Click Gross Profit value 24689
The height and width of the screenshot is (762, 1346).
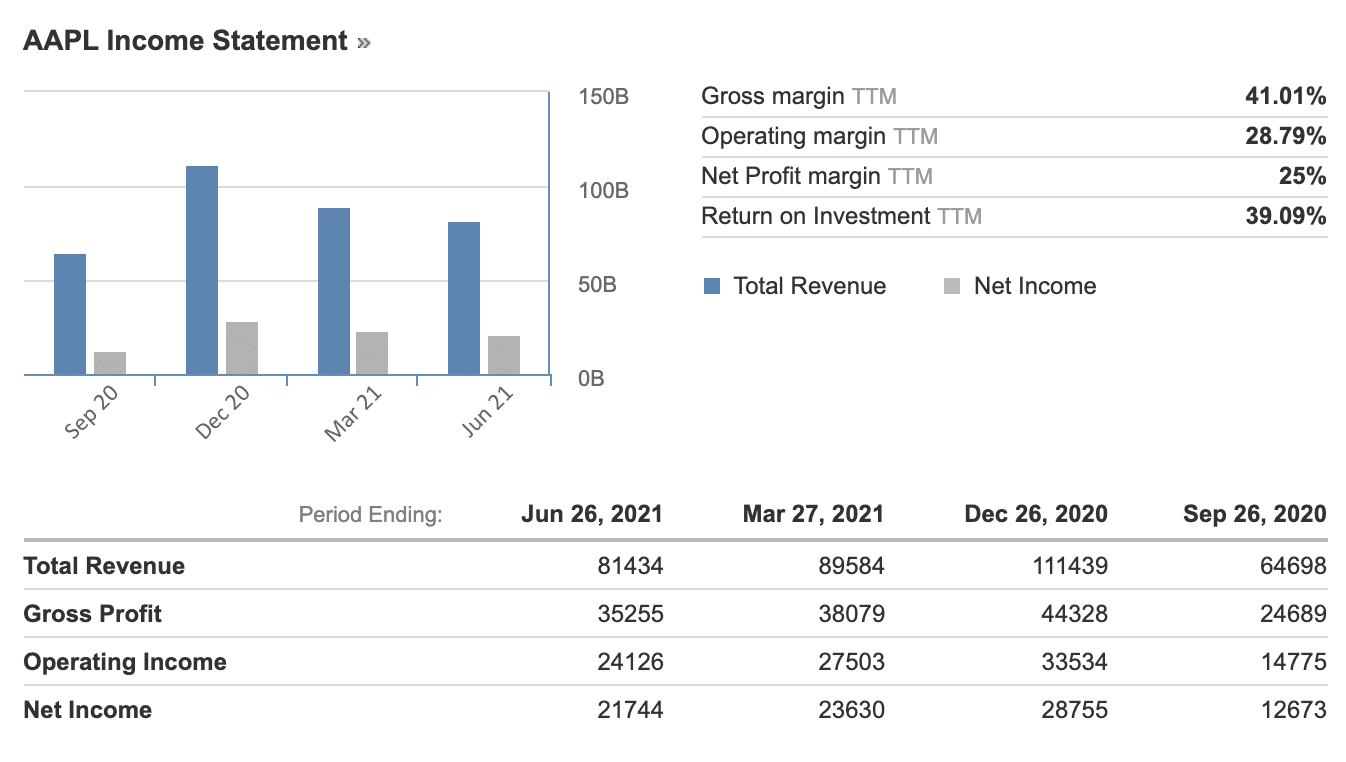(1294, 614)
